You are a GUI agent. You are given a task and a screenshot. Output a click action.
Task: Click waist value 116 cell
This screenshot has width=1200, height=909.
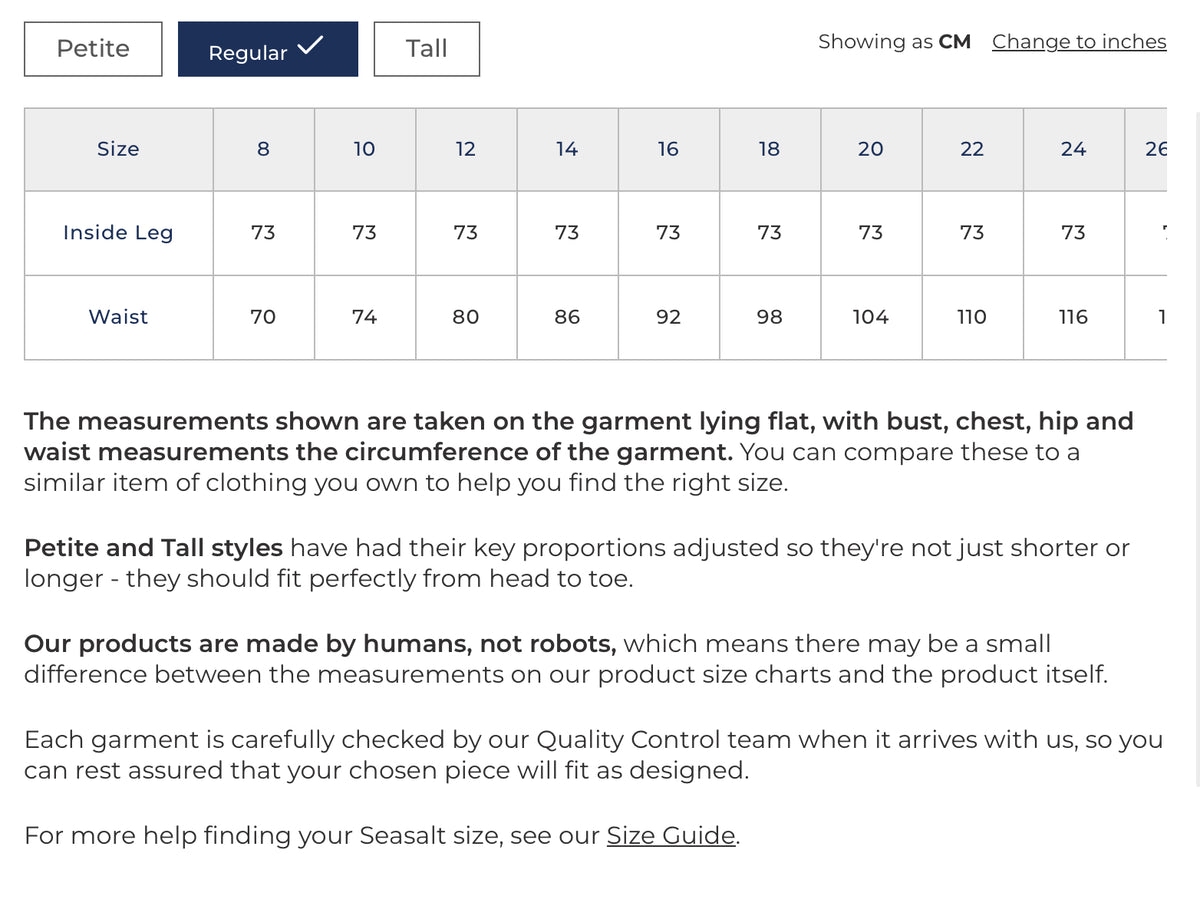(x=1073, y=317)
